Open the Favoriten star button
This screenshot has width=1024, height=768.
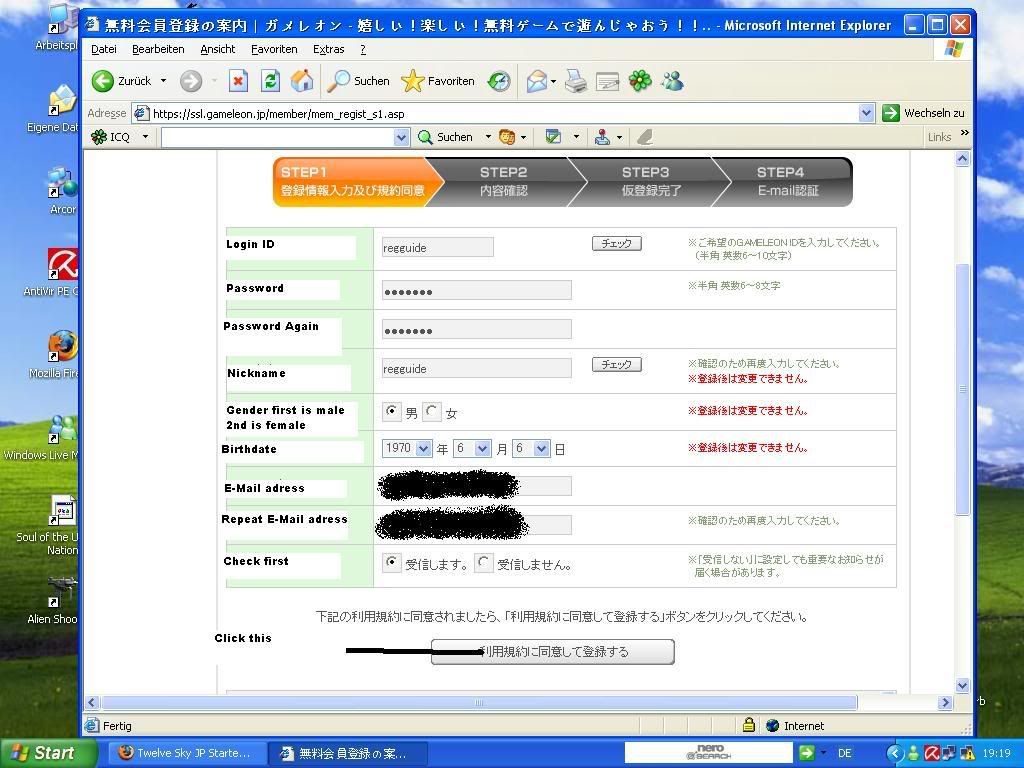coord(437,81)
